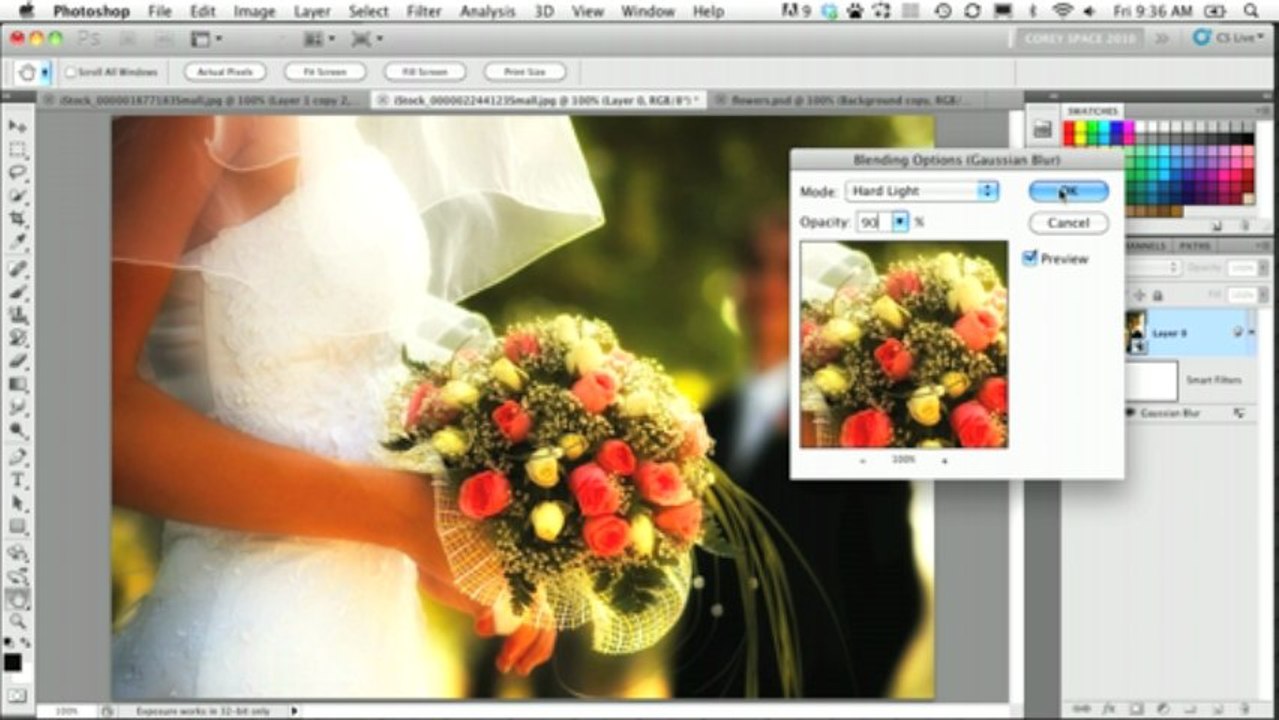
Task: Open the view extras dropdown in application bar
Action: tap(206, 39)
